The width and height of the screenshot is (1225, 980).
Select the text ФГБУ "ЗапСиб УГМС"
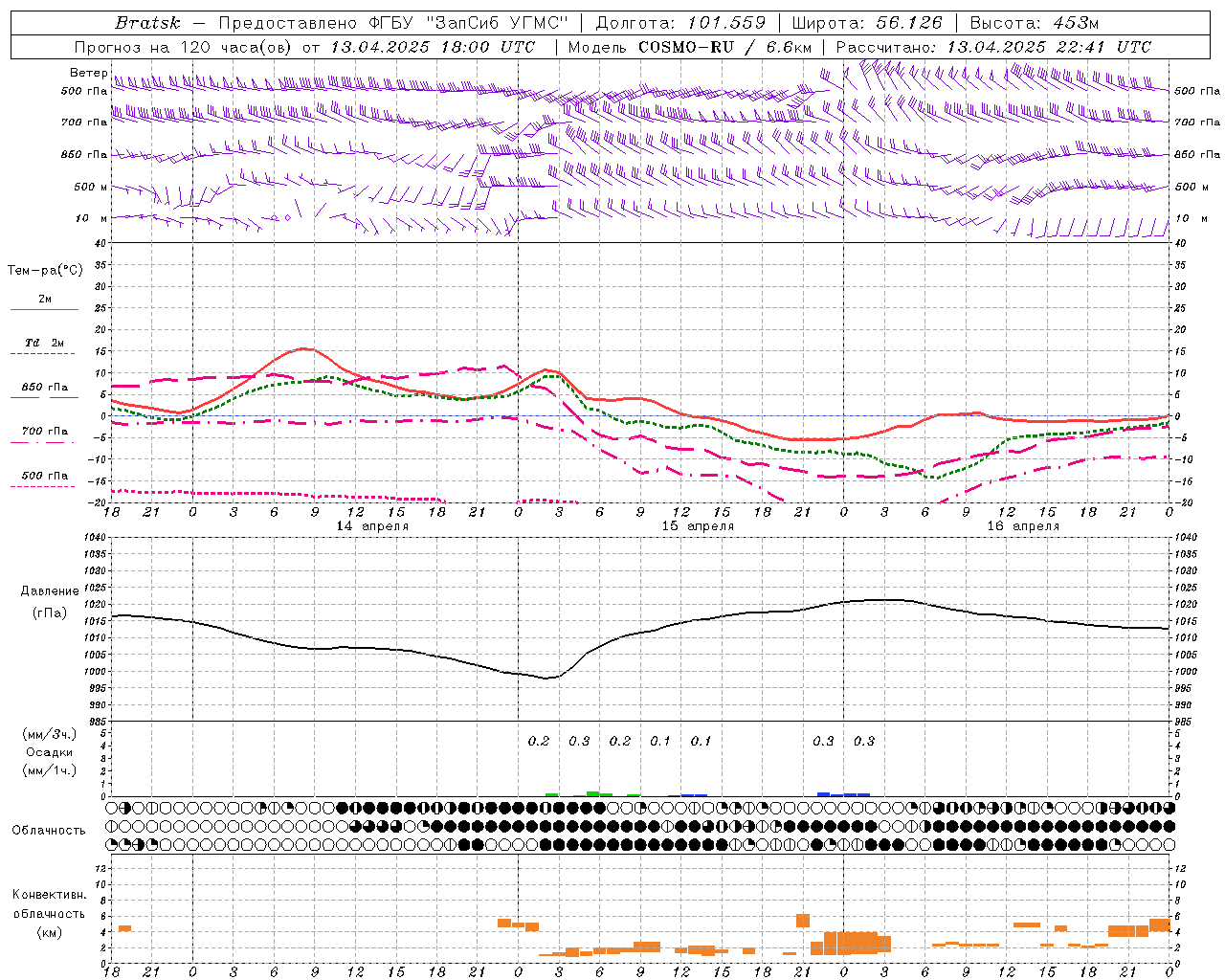pos(468,23)
